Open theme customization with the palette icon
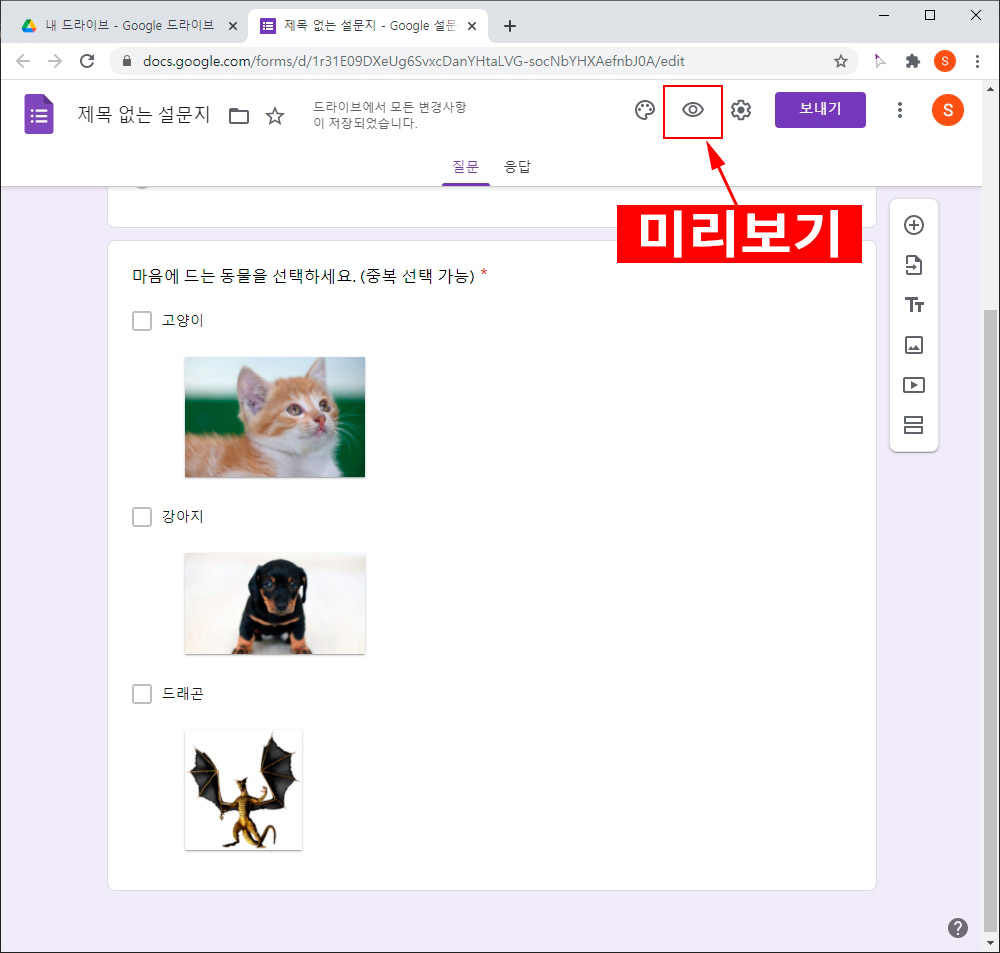Screen dimensions: 1000x953 tap(644, 110)
